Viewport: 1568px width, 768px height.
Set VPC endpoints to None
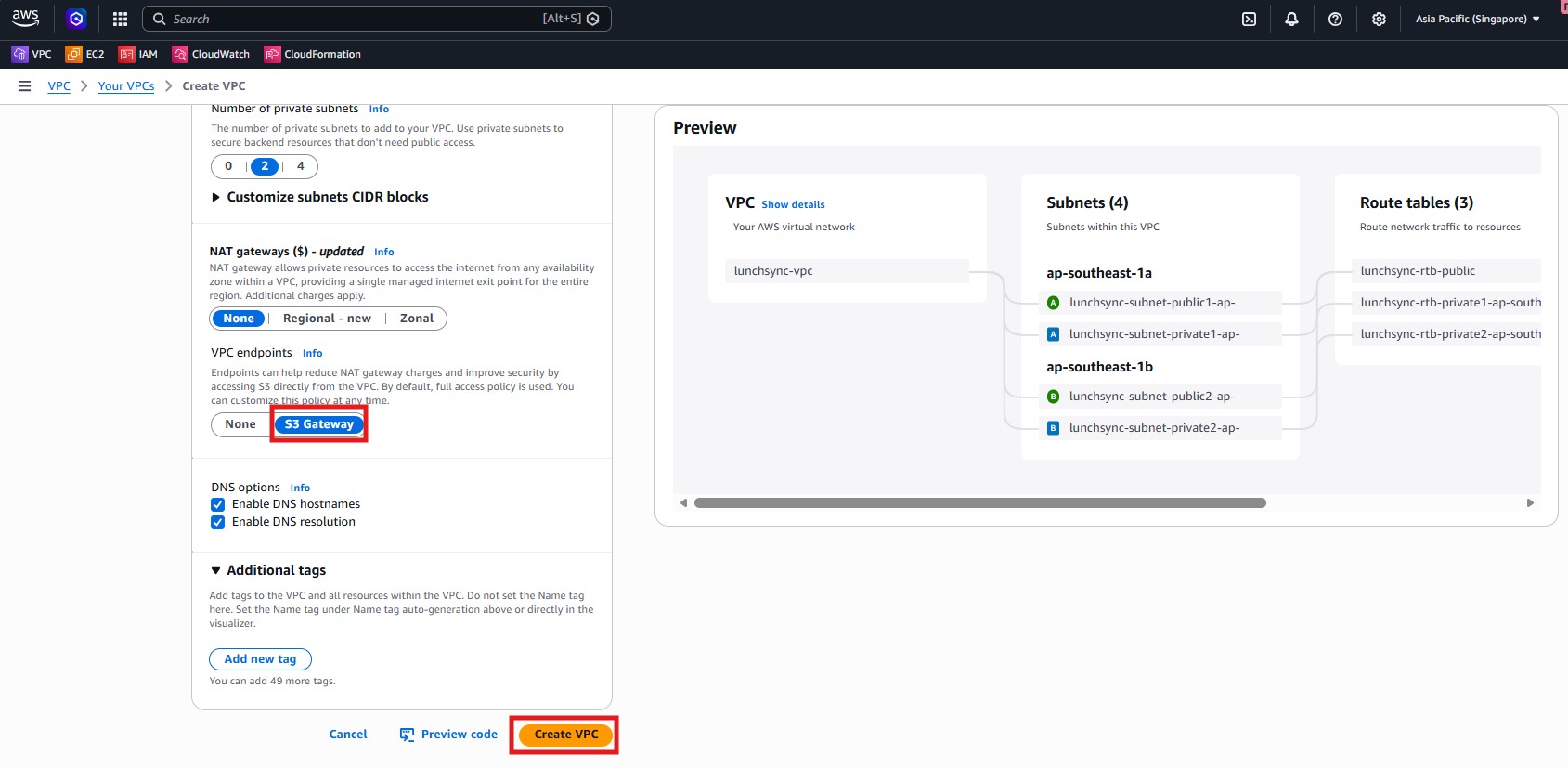[x=240, y=424]
